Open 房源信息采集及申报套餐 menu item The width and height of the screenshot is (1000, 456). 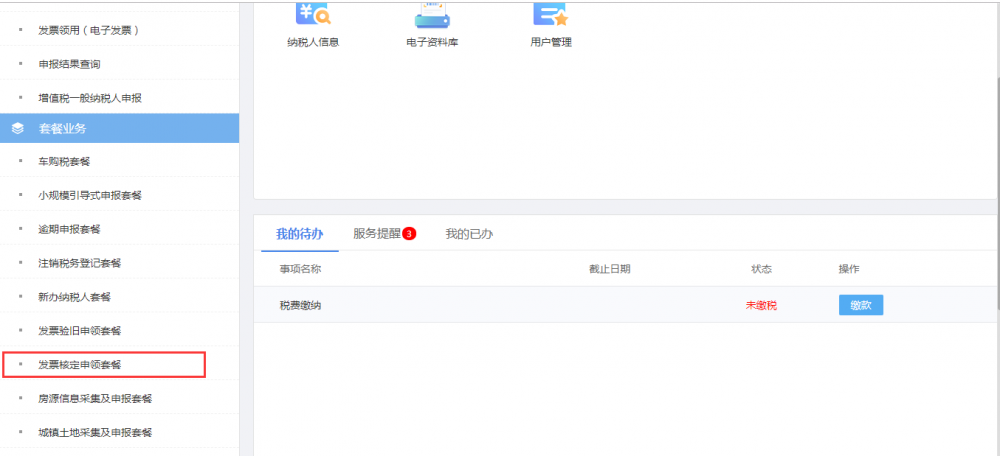[95, 399]
